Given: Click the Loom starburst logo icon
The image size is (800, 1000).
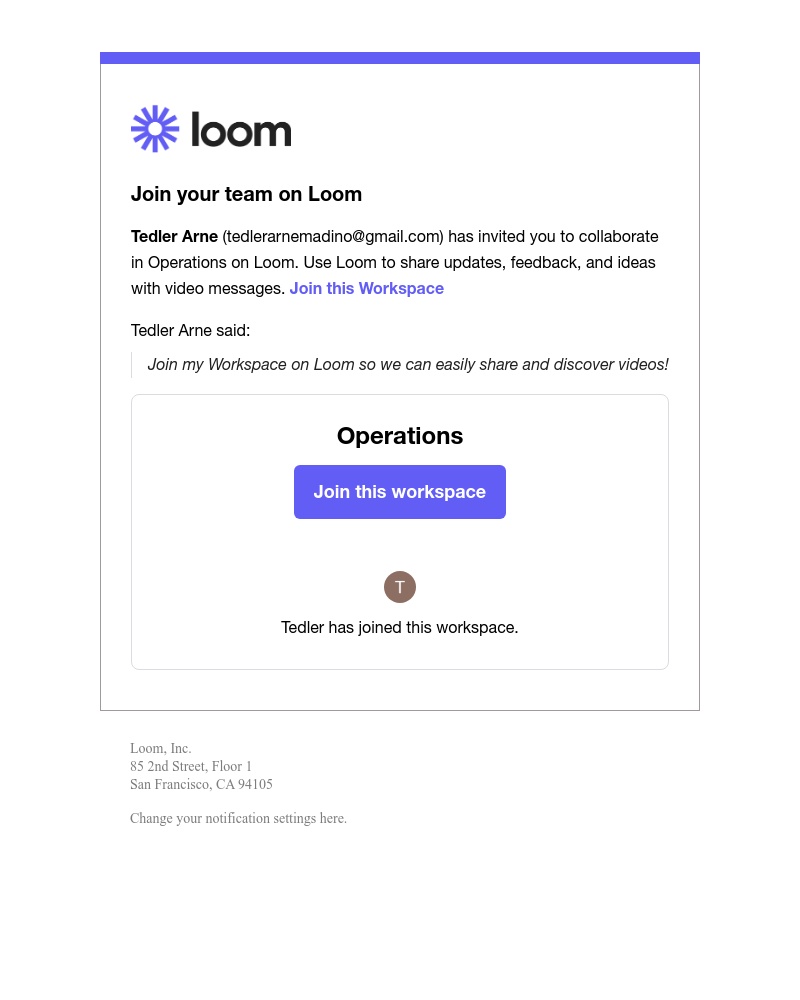Looking at the screenshot, I should [x=155, y=129].
